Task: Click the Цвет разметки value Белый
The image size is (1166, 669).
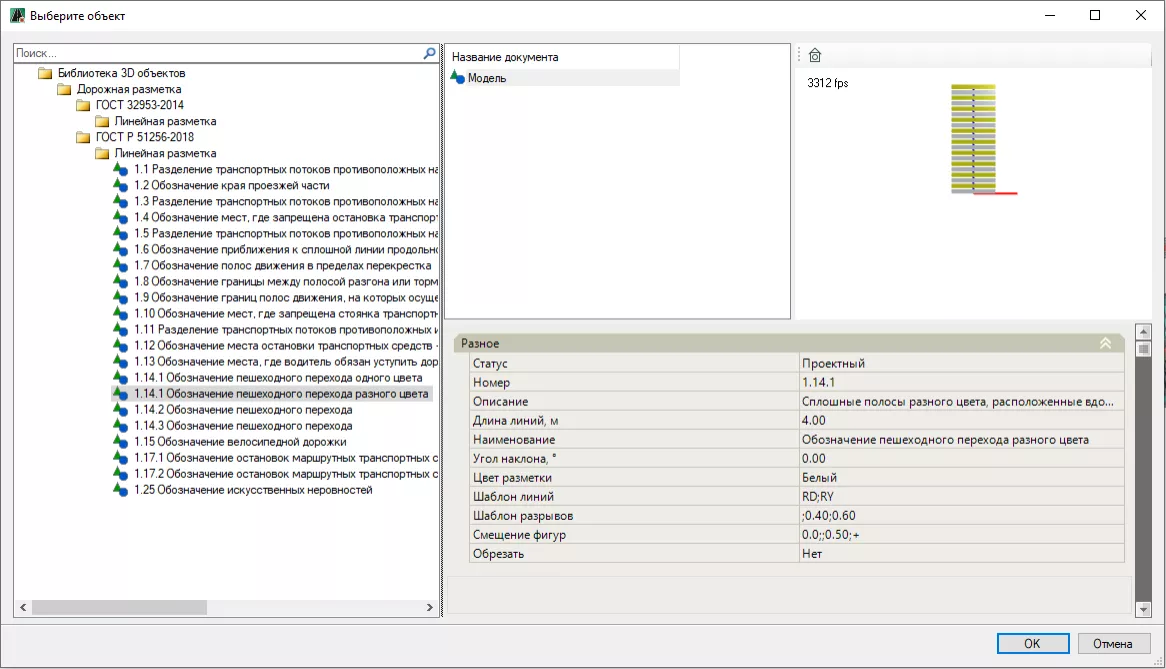Action: pos(819,478)
